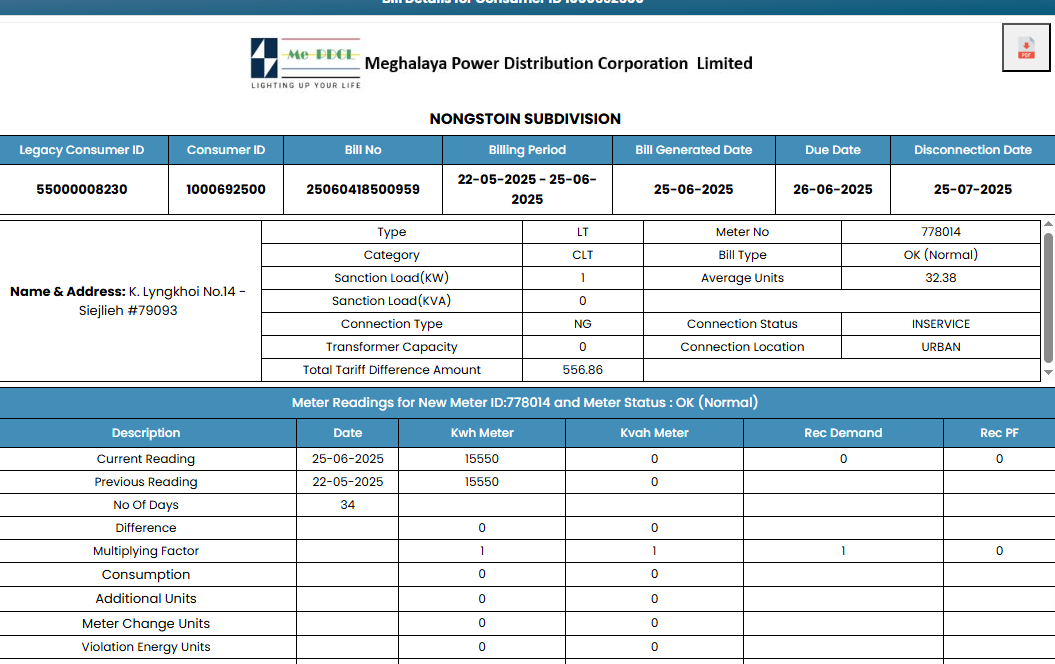Click the details table scroll-down arrow
The image size is (1055, 664).
pyautogui.click(x=1048, y=372)
